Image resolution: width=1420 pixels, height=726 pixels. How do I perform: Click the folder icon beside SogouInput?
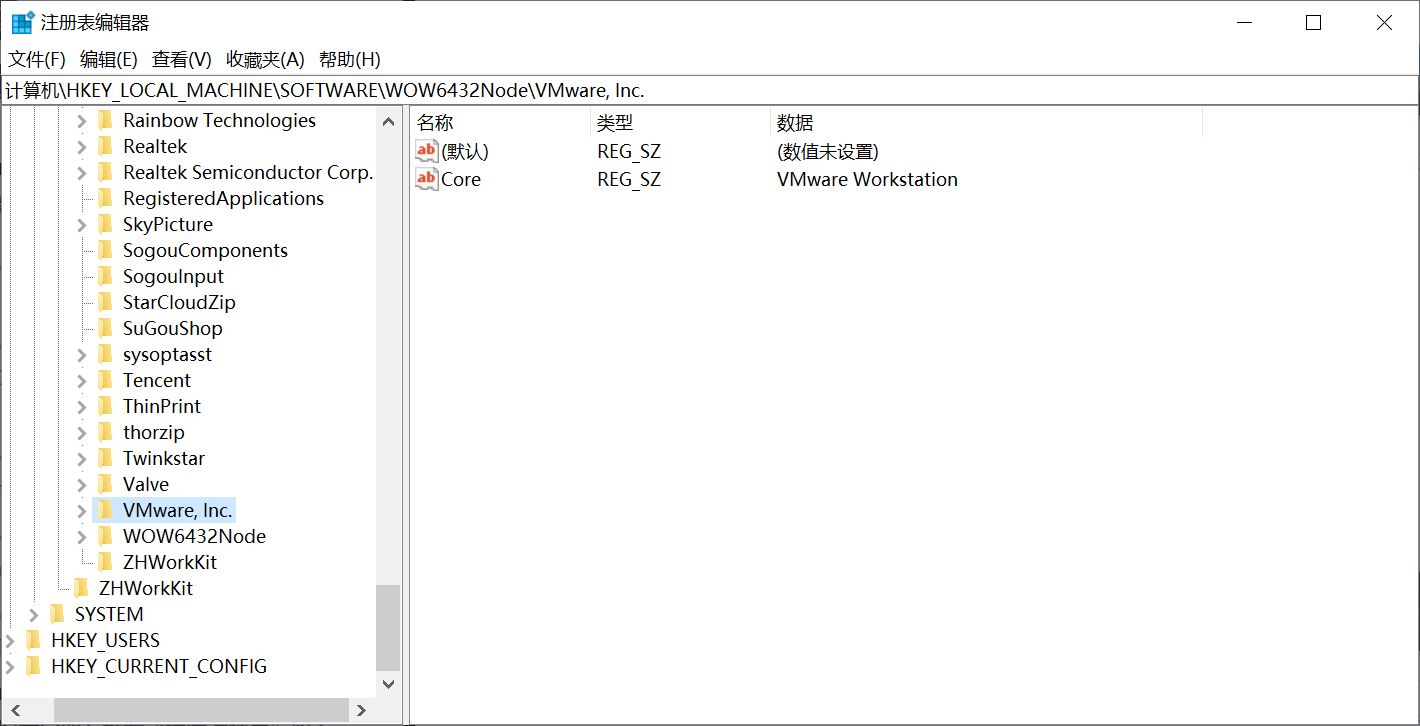105,276
